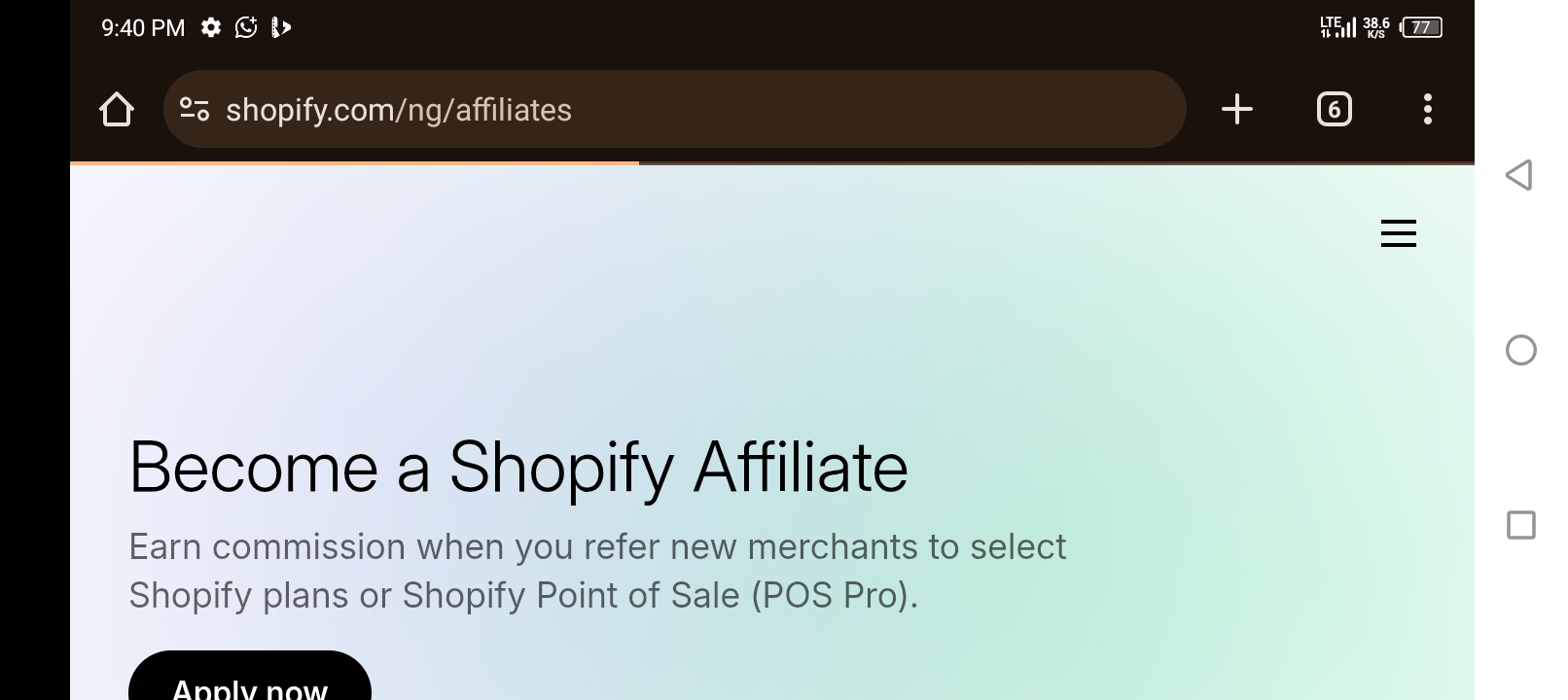This screenshot has width=1568, height=700.
Task: Open the browser three-dot overflow menu
Action: point(1427,109)
